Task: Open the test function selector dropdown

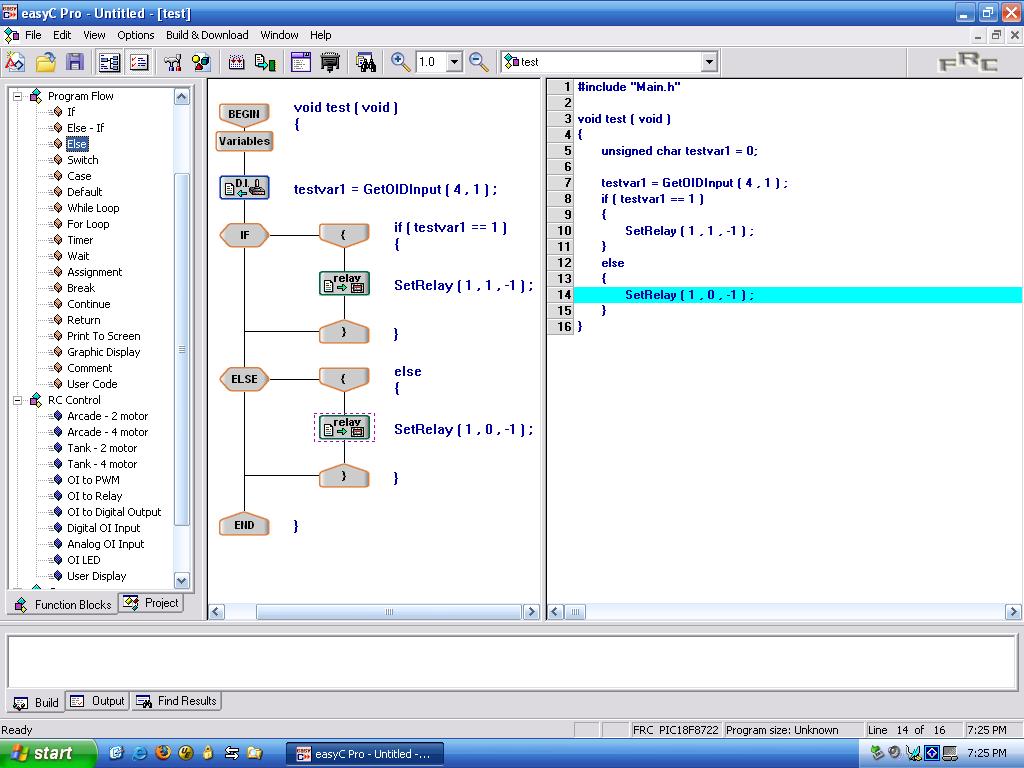Action: [709, 62]
